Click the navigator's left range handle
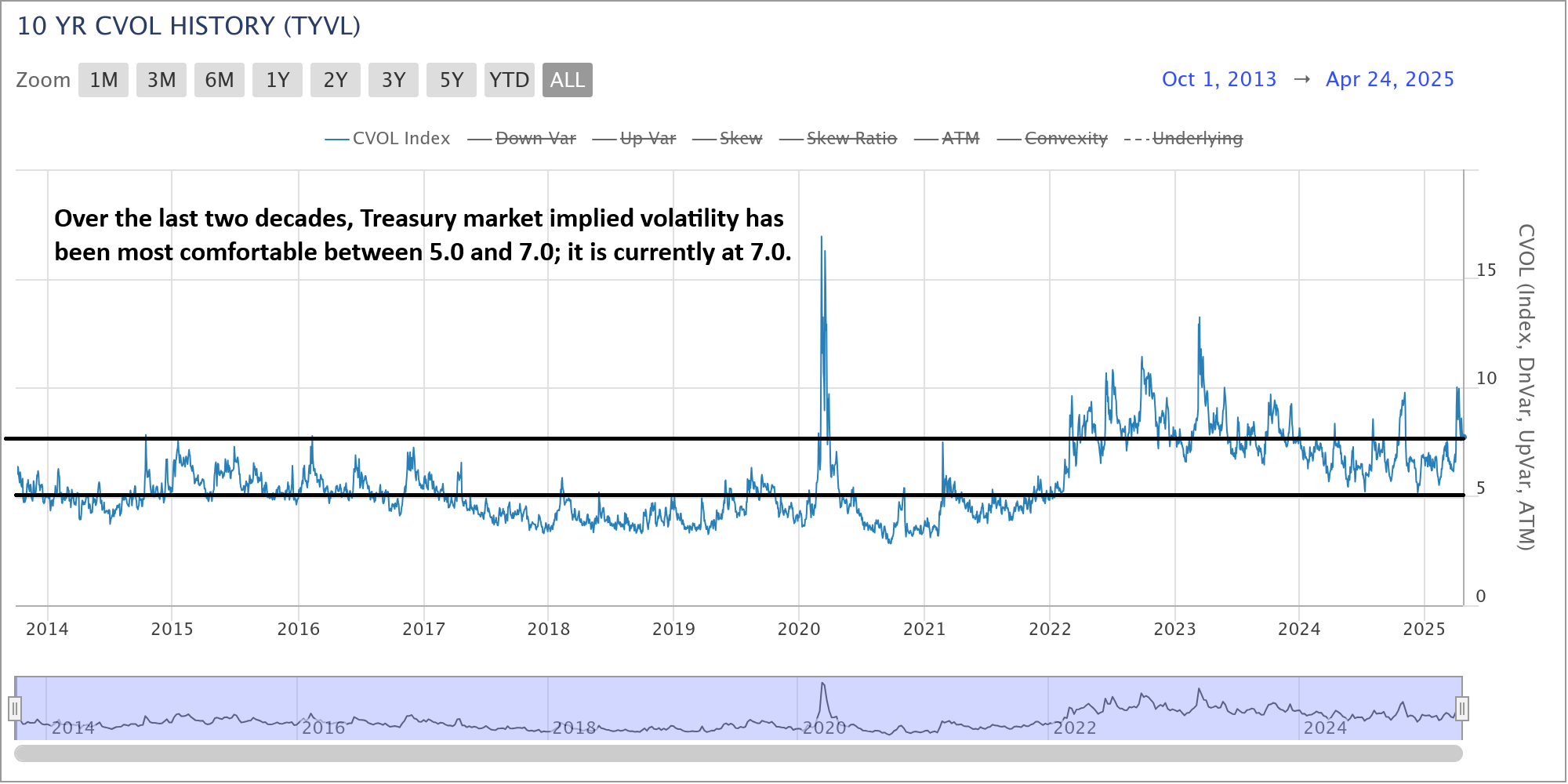Screen dimensions: 1568x784 tap(15, 709)
